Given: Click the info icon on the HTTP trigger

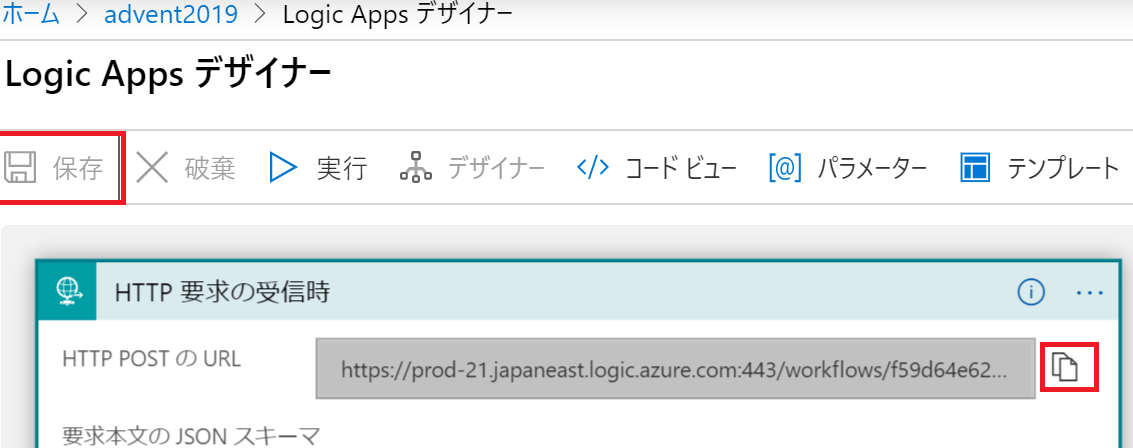Looking at the screenshot, I should [1031, 291].
